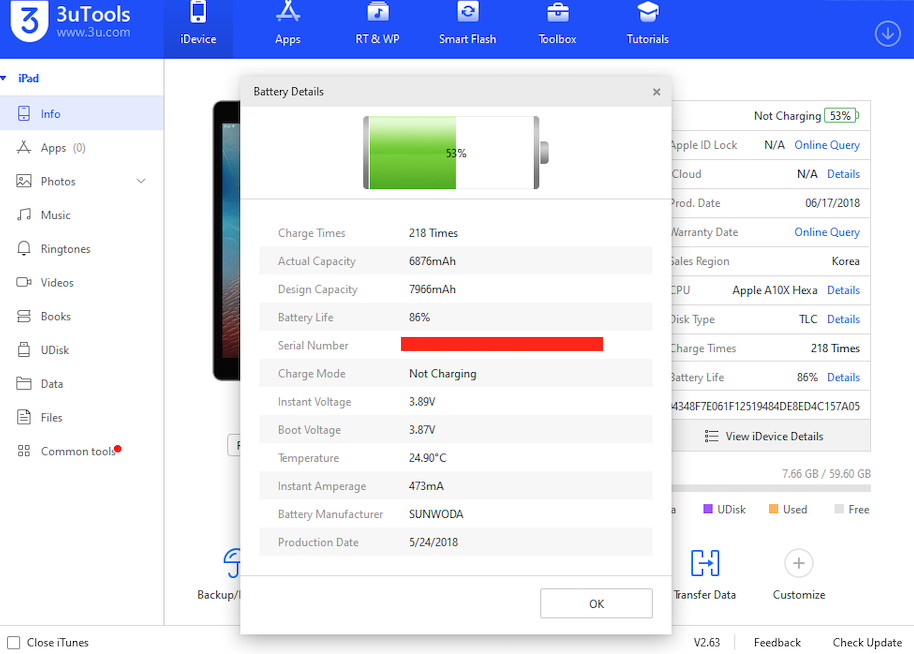The width and height of the screenshot is (914, 654).
Task: Toggle the Close iTunes checkbox
Action: point(13,642)
